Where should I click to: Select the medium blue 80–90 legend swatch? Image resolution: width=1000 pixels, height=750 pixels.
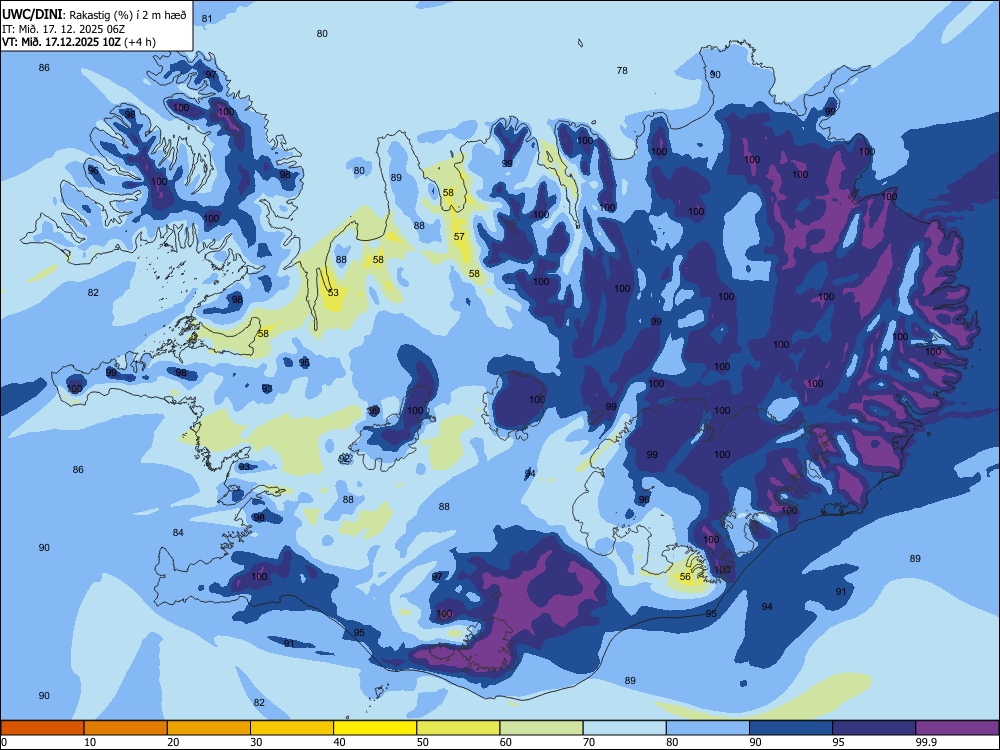click(x=708, y=728)
